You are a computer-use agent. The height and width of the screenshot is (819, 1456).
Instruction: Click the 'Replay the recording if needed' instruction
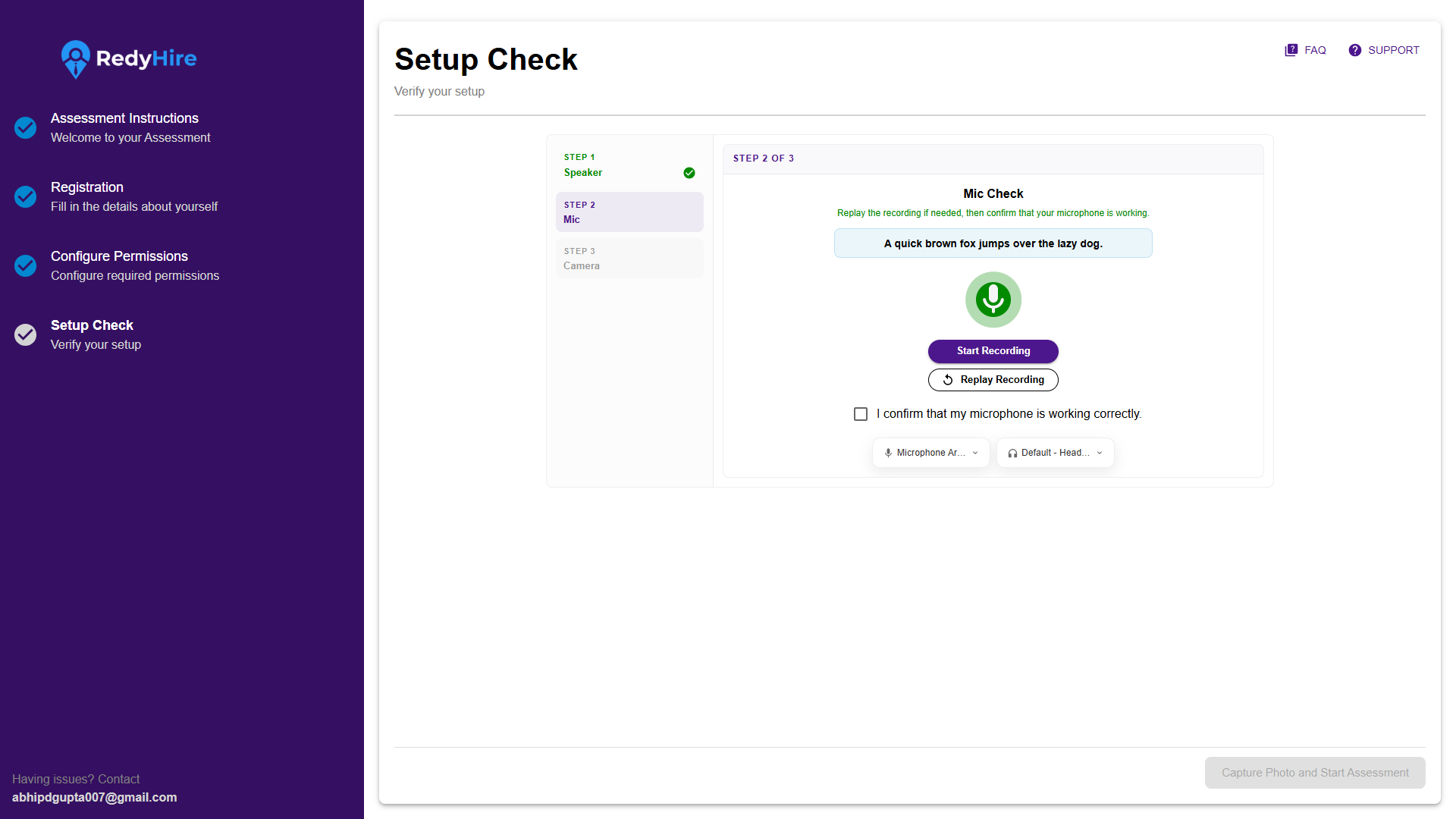(993, 213)
